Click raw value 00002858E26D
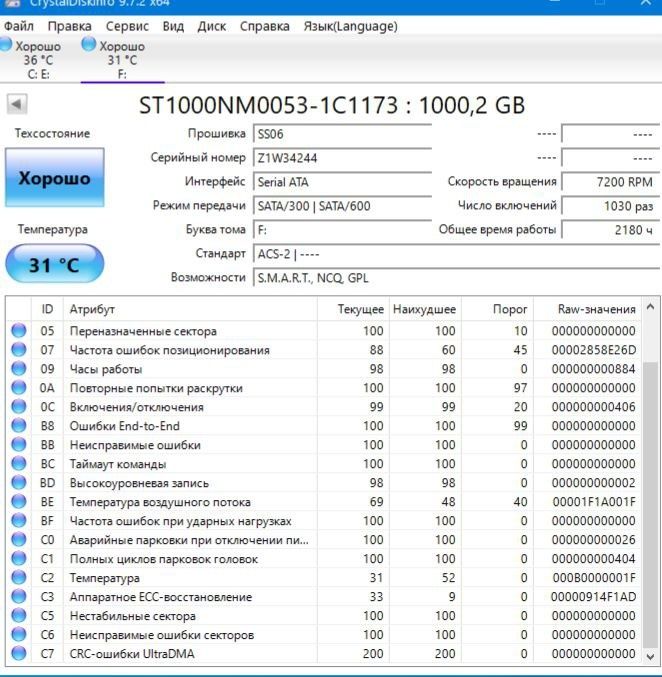The image size is (662, 677). point(594,350)
